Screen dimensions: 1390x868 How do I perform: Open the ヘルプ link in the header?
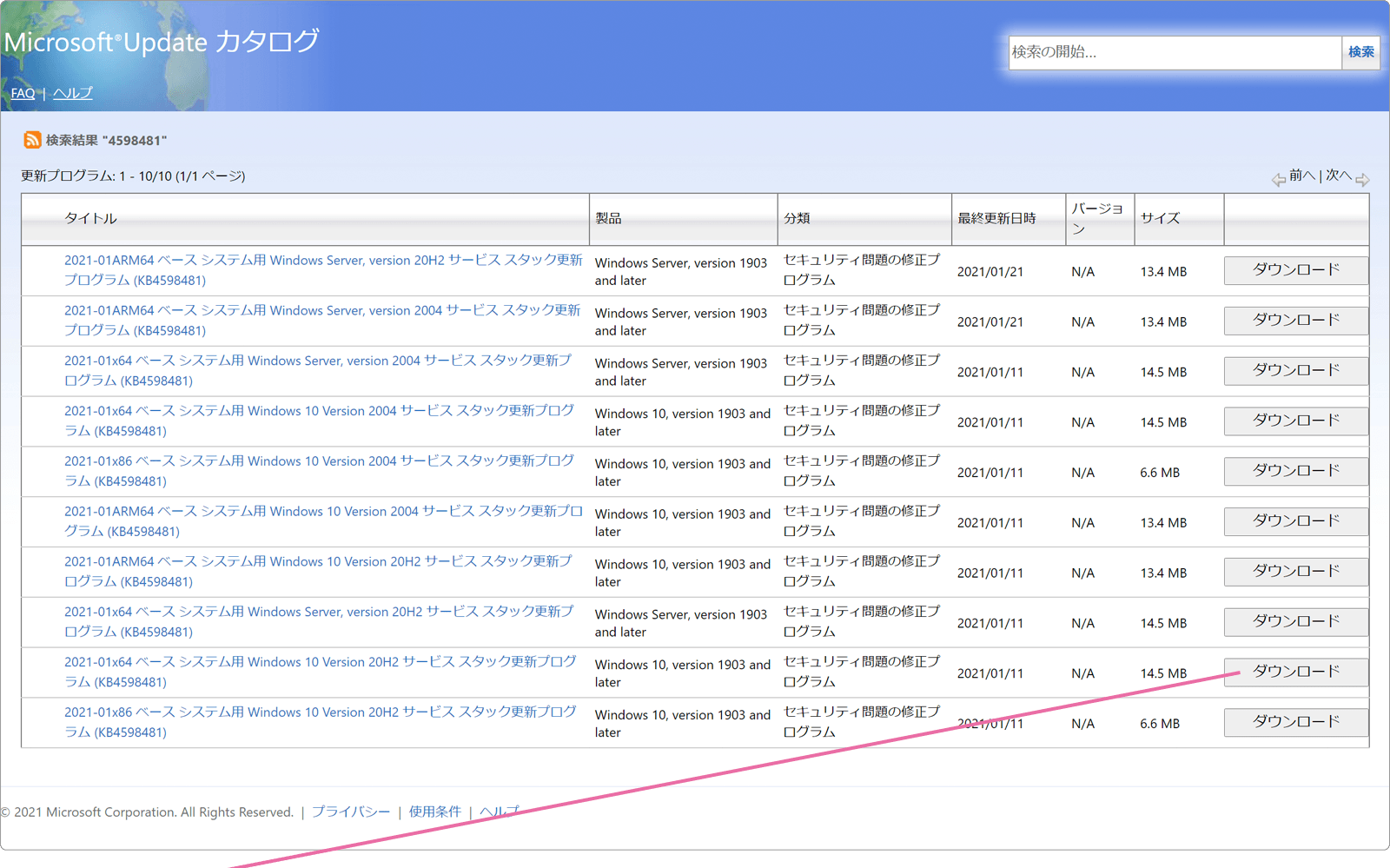pyautogui.click(x=72, y=93)
